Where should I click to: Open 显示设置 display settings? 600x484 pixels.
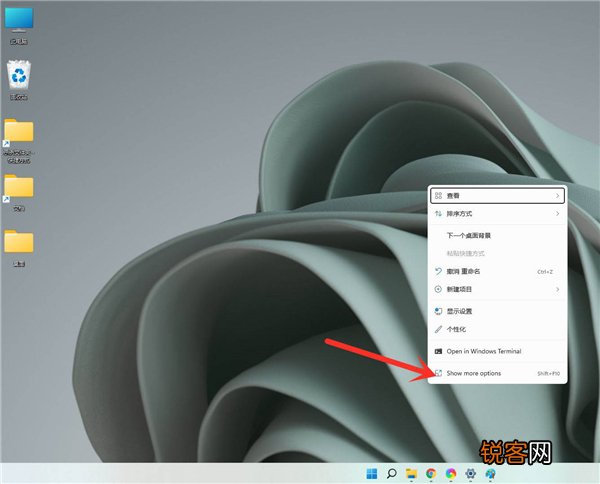497,311
